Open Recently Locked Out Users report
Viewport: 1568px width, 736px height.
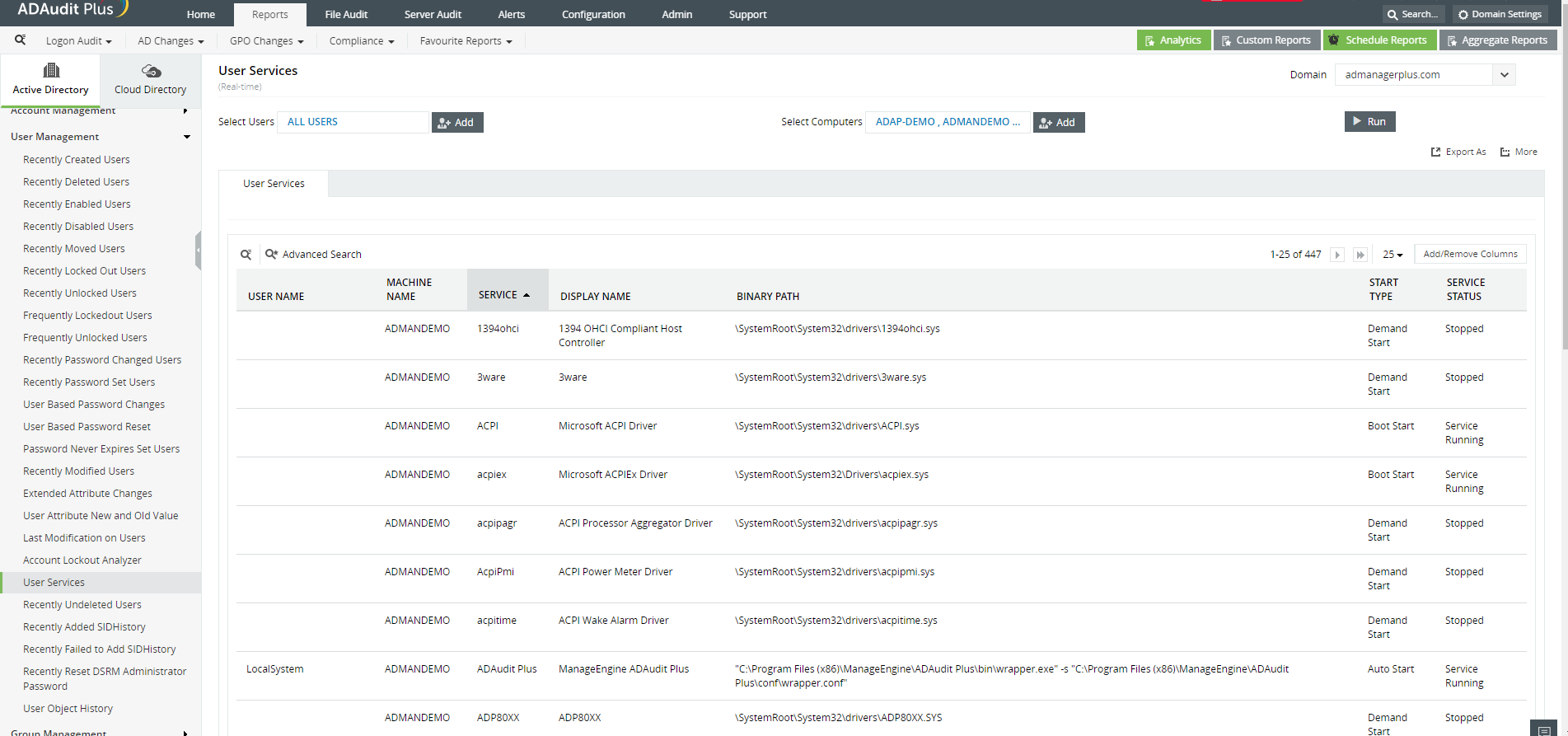pyautogui.click(x=84, y=271)
